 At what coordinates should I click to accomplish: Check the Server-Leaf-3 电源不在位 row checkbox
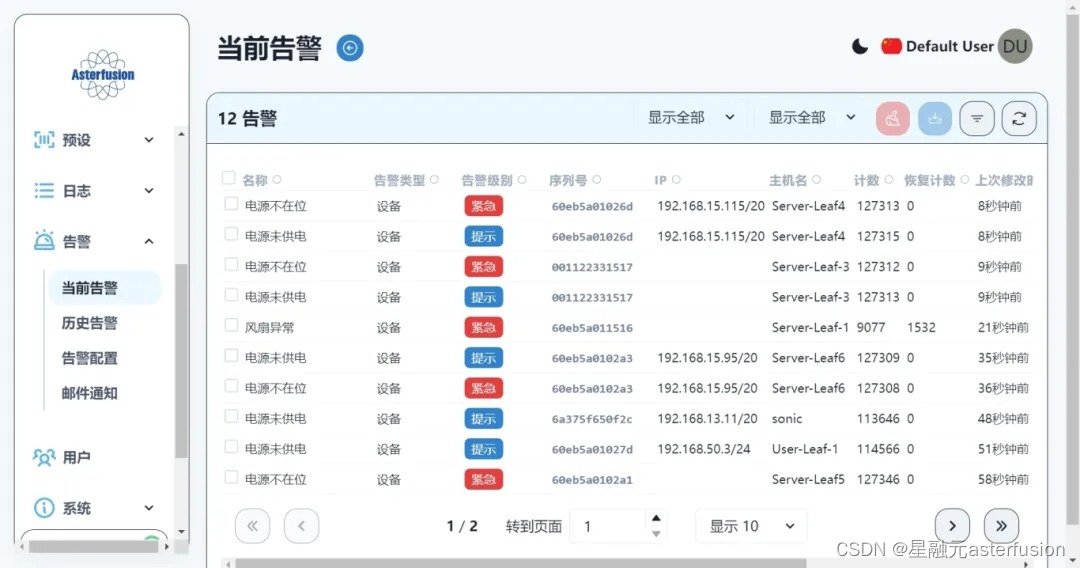231,265
